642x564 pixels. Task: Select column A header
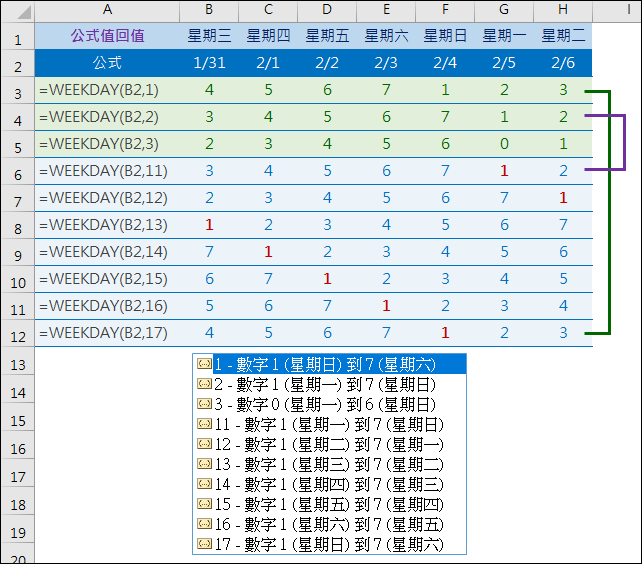[x=107, y=10]
